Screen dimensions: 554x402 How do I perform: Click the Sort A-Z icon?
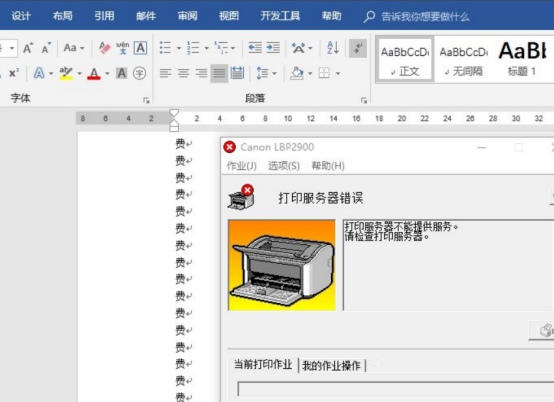(333, 48)
